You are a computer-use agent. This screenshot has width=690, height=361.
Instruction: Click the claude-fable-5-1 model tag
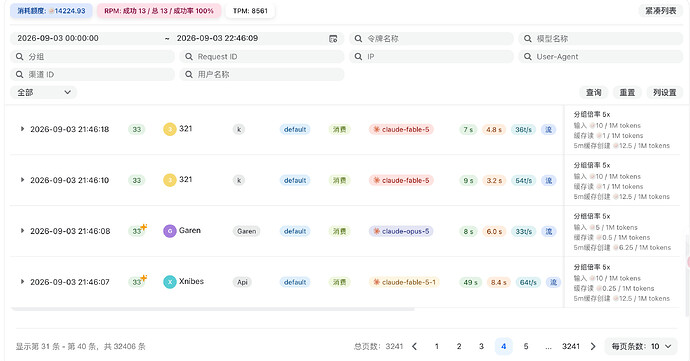pyautogui.click(x=404, y=282)
